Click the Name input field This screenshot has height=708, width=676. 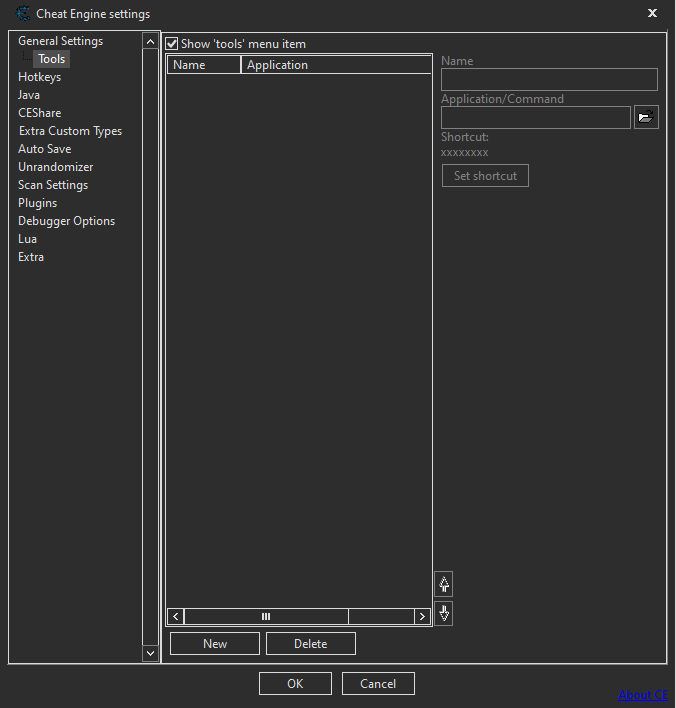[549, 80]
